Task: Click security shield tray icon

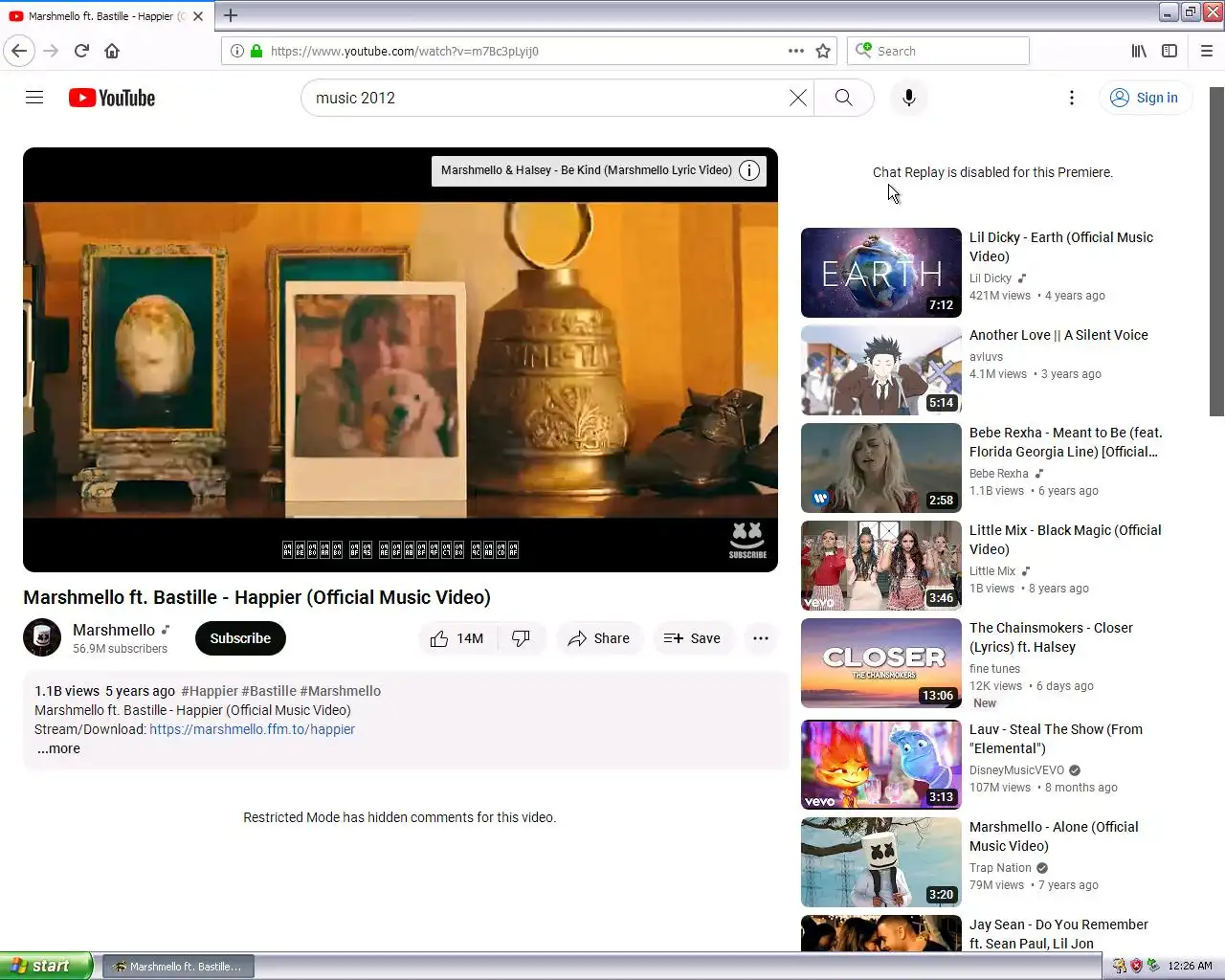Action: 1136,966
